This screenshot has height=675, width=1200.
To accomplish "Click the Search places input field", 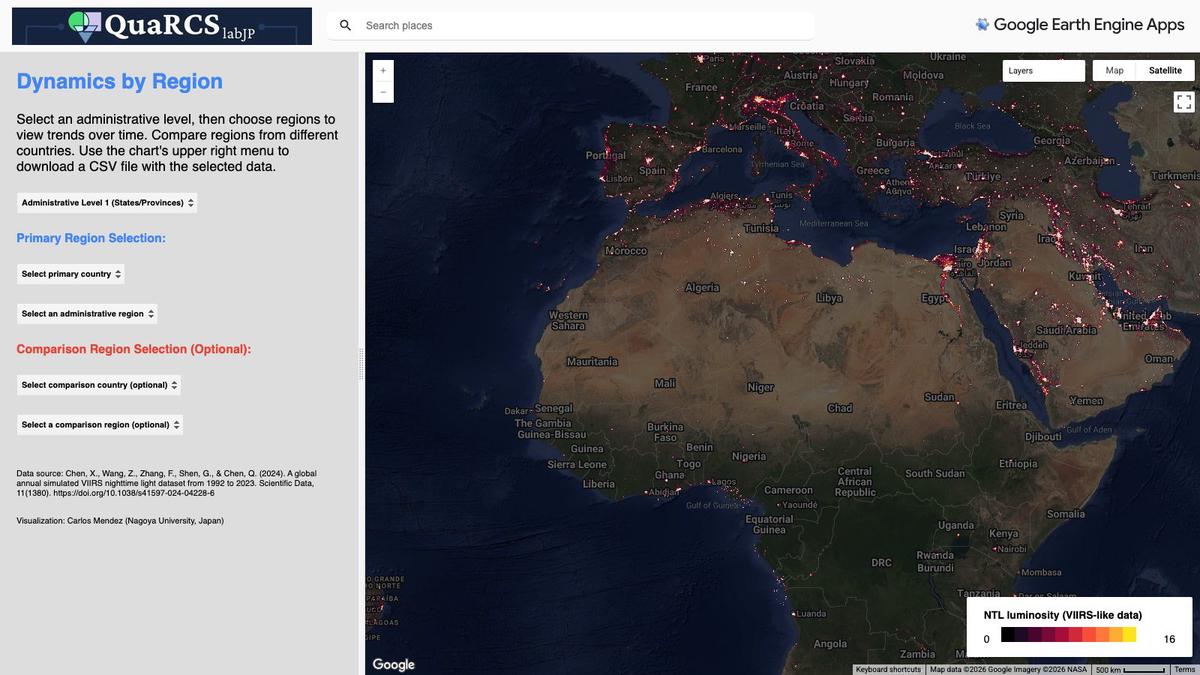I will click(x=585, y=25).
